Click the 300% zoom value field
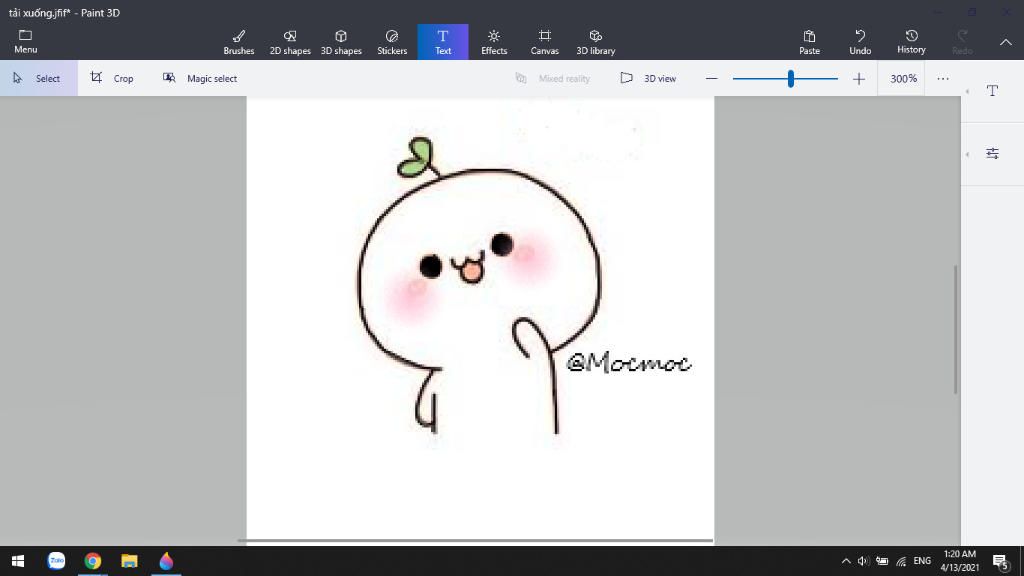The width and height of the screenshot is (1024, 576). point(903,78)
